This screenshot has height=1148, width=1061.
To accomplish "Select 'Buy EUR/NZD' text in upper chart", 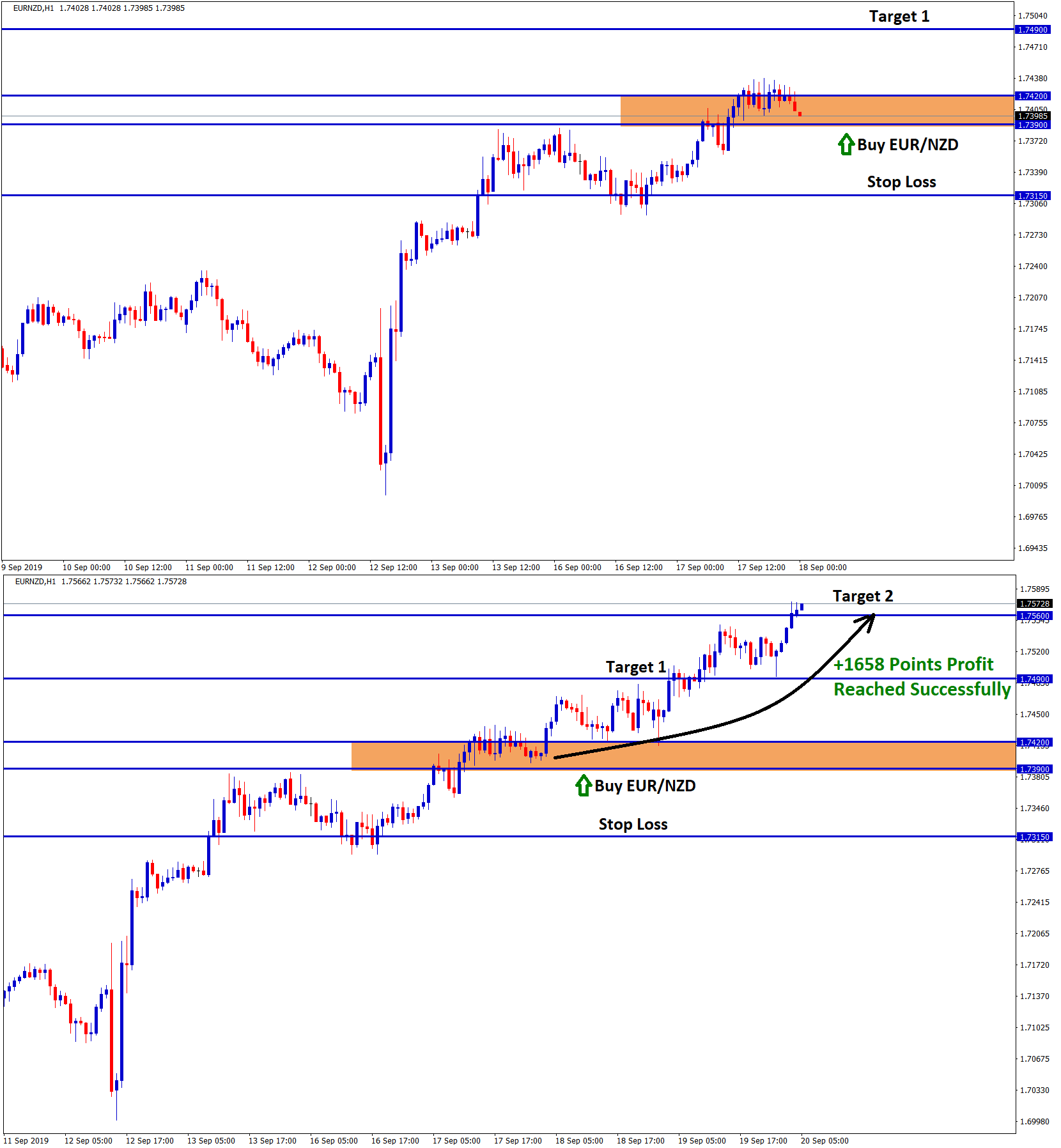I will coord(908,144).
